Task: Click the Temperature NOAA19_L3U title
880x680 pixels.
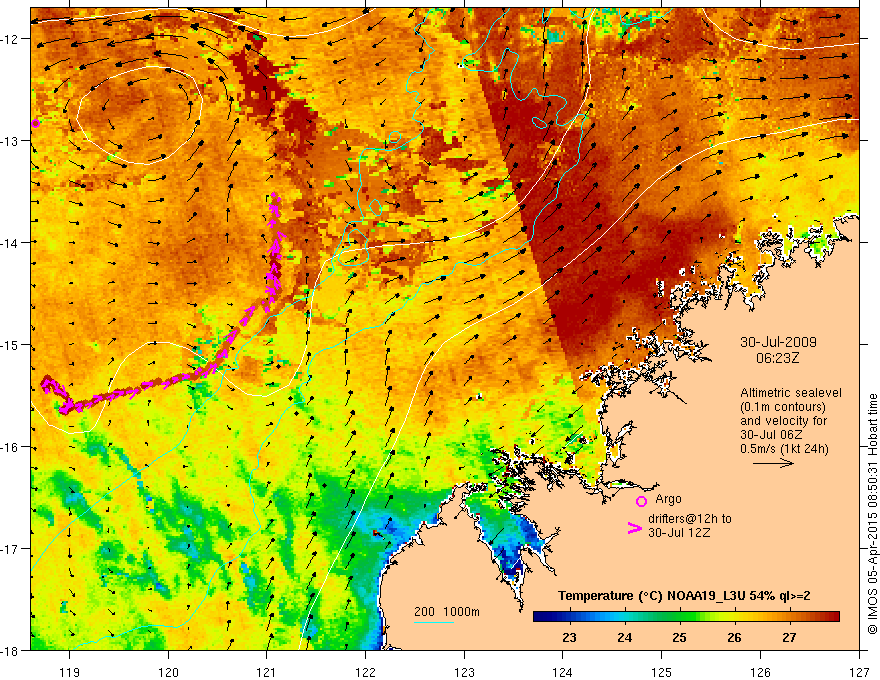Action: coord(684,596)
